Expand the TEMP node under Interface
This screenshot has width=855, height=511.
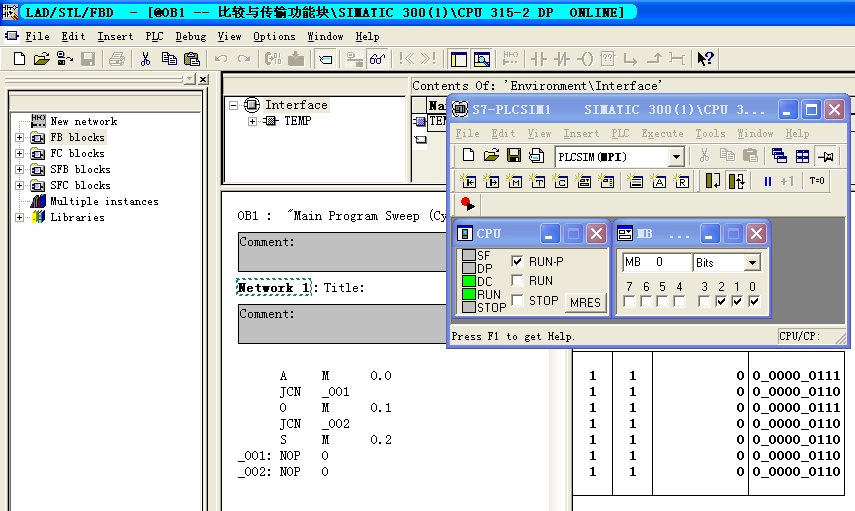coord(252,121)
